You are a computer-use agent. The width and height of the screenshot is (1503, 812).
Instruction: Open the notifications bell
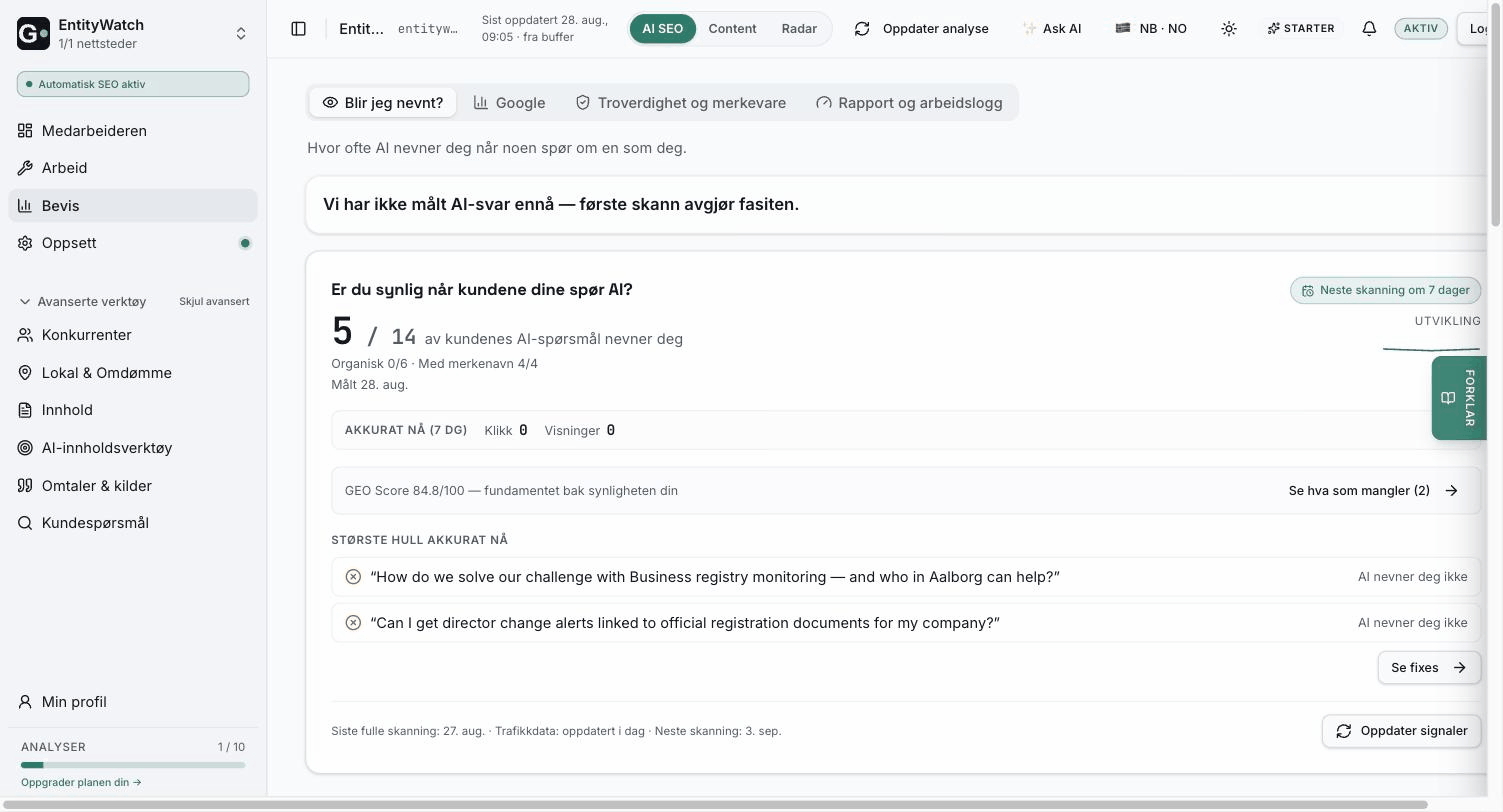(1369, 29)
